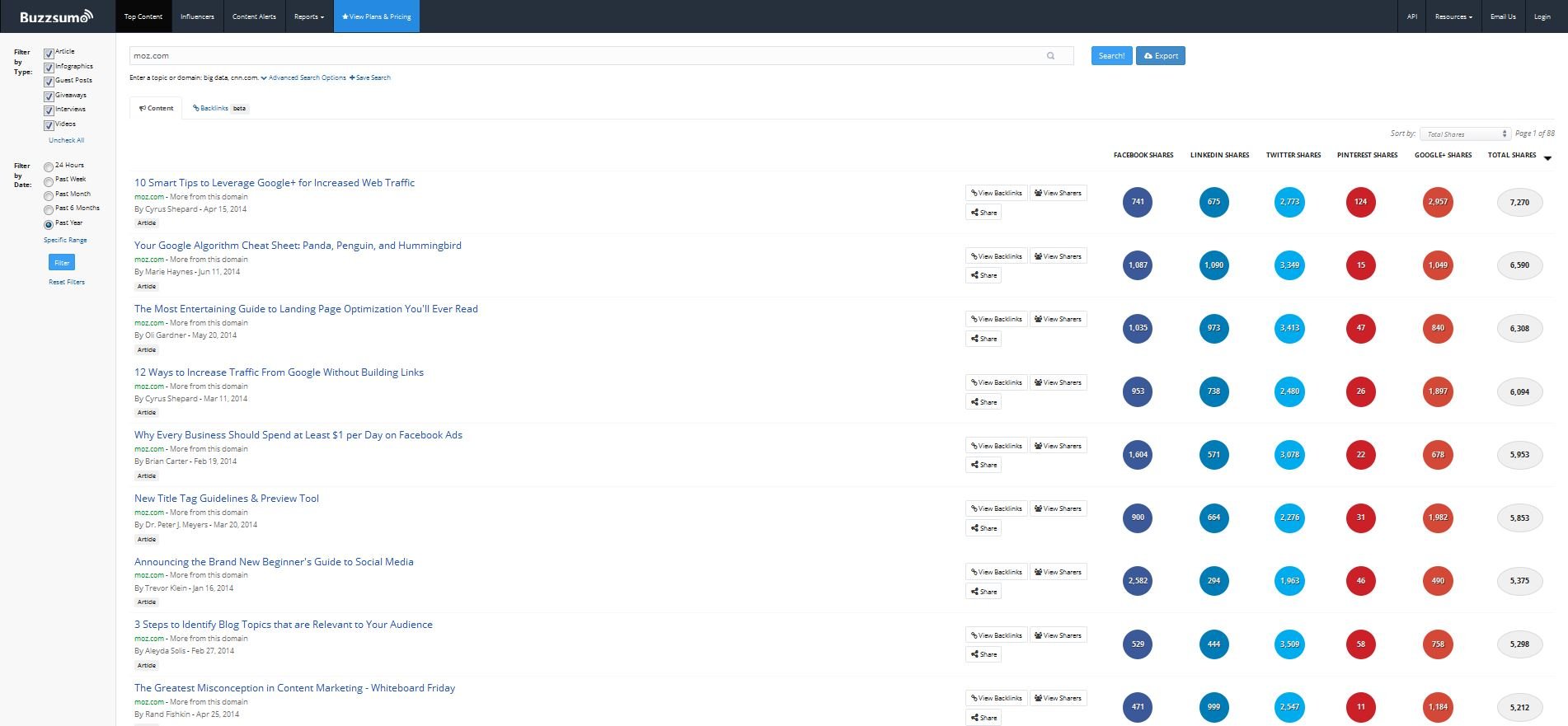Click Facebook shares circle showing 1,087
The width and height of the screenshot is (1568, 726).
click(1138, 265)
